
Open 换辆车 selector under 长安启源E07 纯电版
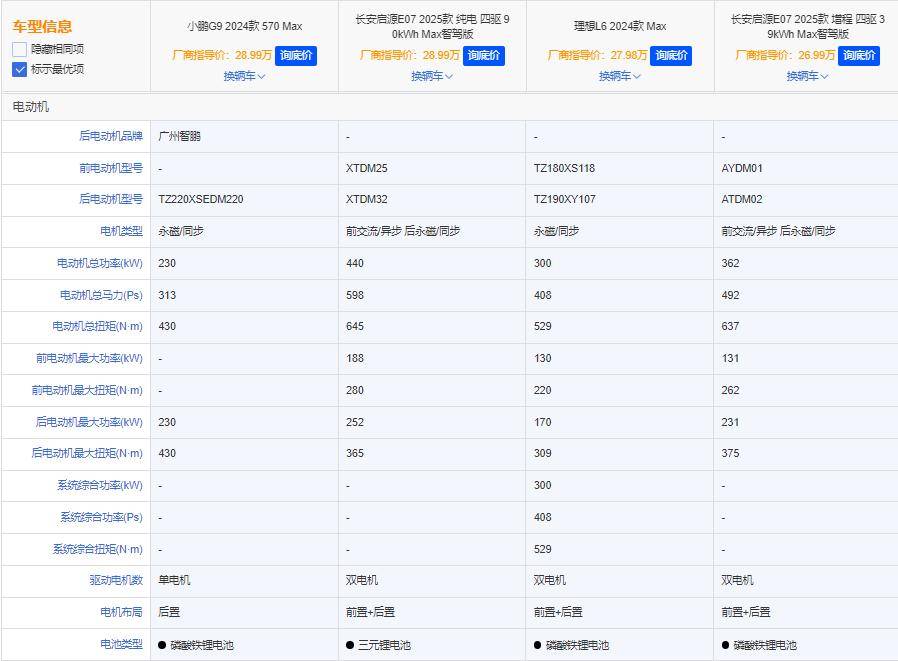[430, 75]
